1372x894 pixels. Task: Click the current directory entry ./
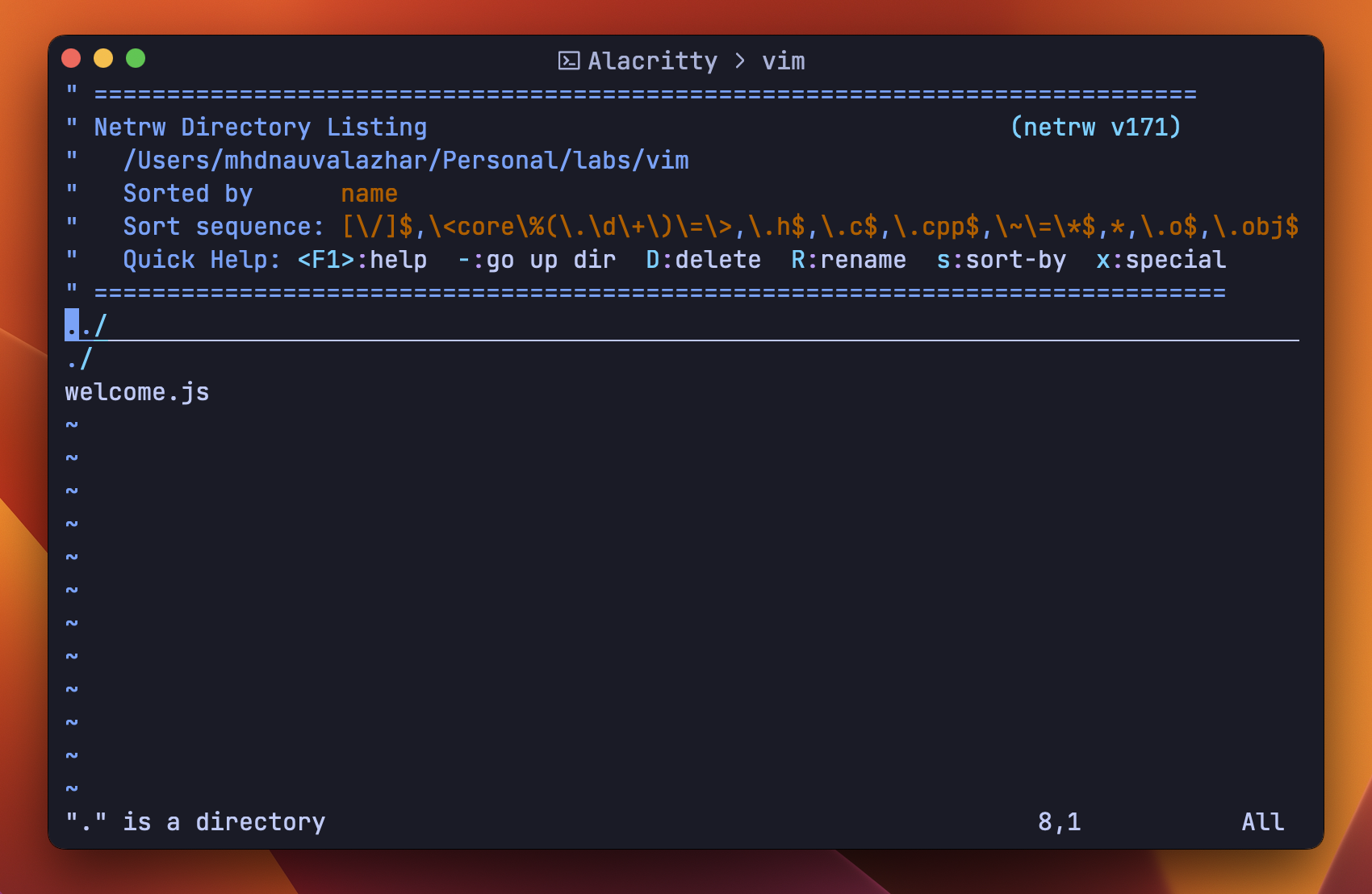coord(77,358)
